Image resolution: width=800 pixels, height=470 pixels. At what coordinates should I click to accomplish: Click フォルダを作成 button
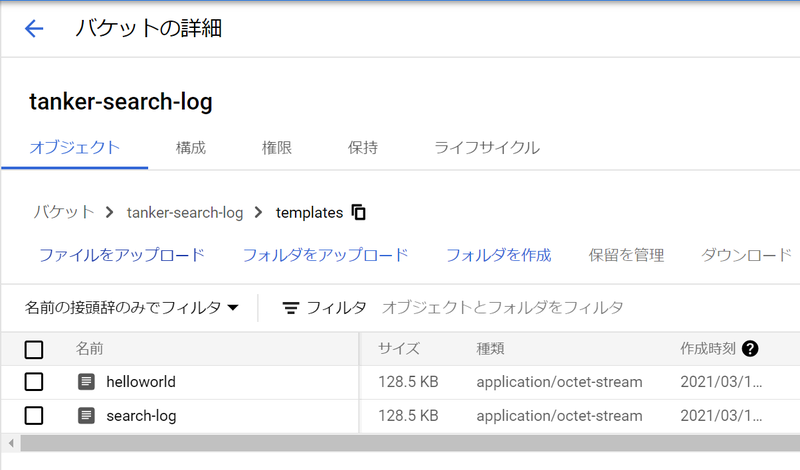pyautogui.click(x=498, y=255)
